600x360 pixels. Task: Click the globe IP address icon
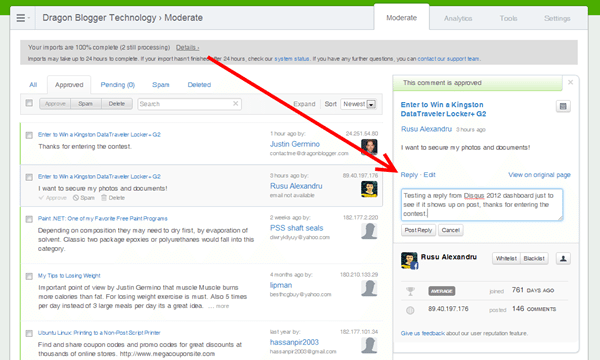click(x=410, y=310)
